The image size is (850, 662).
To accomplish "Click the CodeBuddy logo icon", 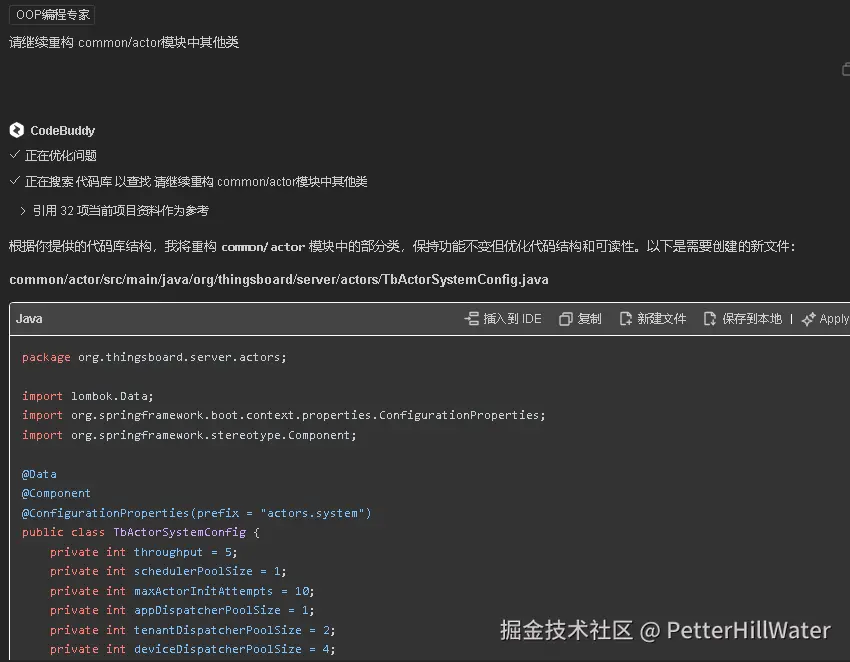I will pos(17,130).
